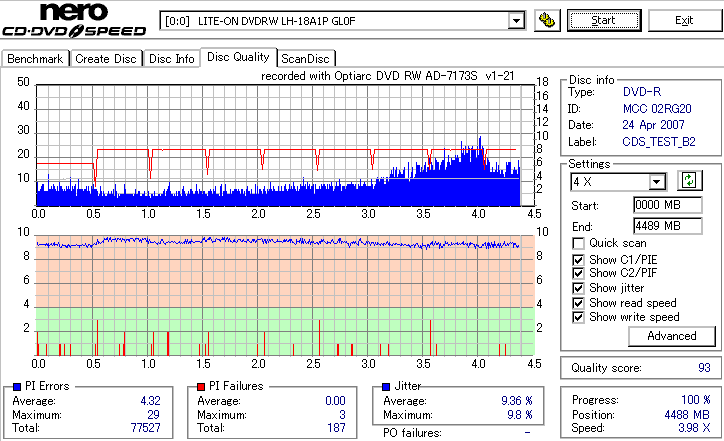Image resolution: width=724 pixels, height=441 pixels.
Task: Open the Advanced settings button
Action: pyautogui.click(x=672, y=336)
